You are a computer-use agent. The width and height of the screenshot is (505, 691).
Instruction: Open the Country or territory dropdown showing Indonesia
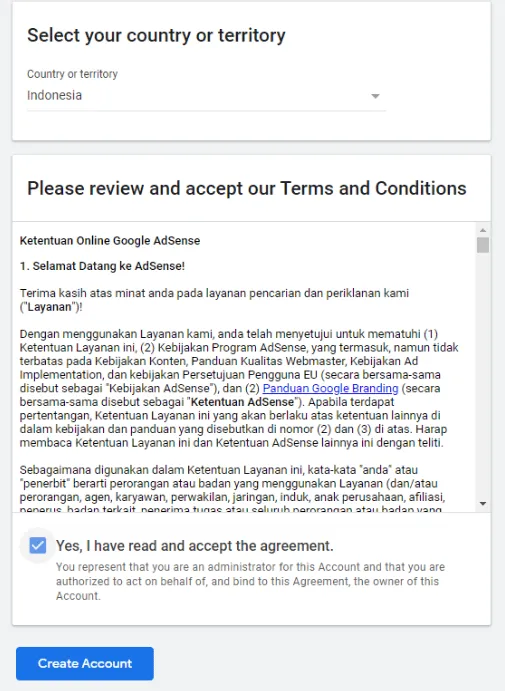click(x=206, y=96)
